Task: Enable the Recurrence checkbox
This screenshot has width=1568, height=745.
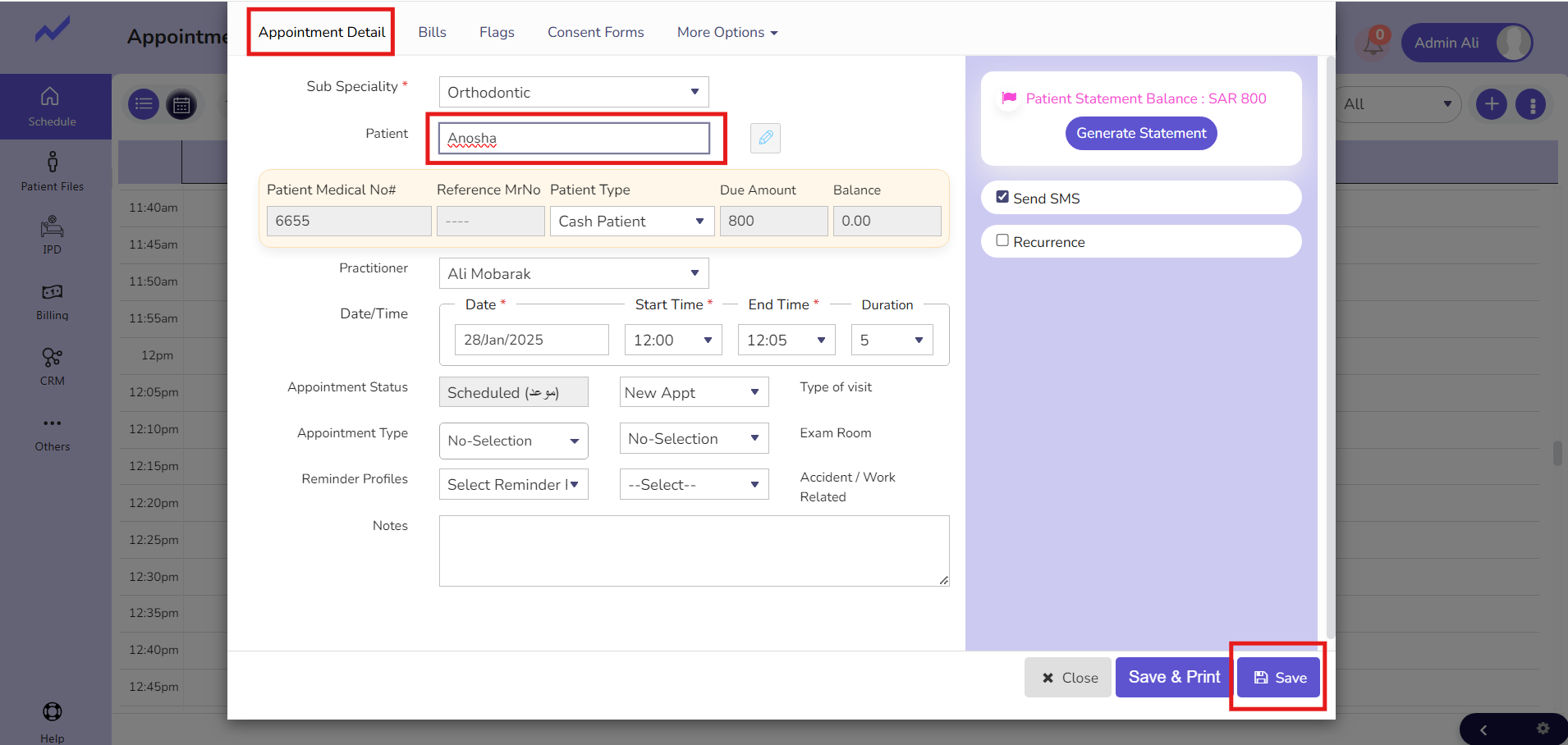Action: tap(1002, 240)
